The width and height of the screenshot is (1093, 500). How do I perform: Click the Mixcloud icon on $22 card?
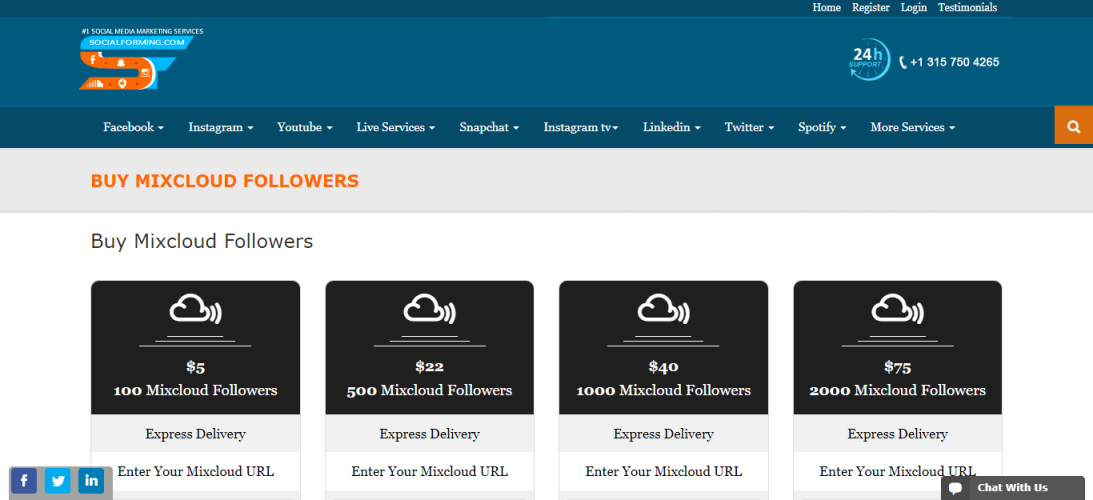tap(429, 309)
